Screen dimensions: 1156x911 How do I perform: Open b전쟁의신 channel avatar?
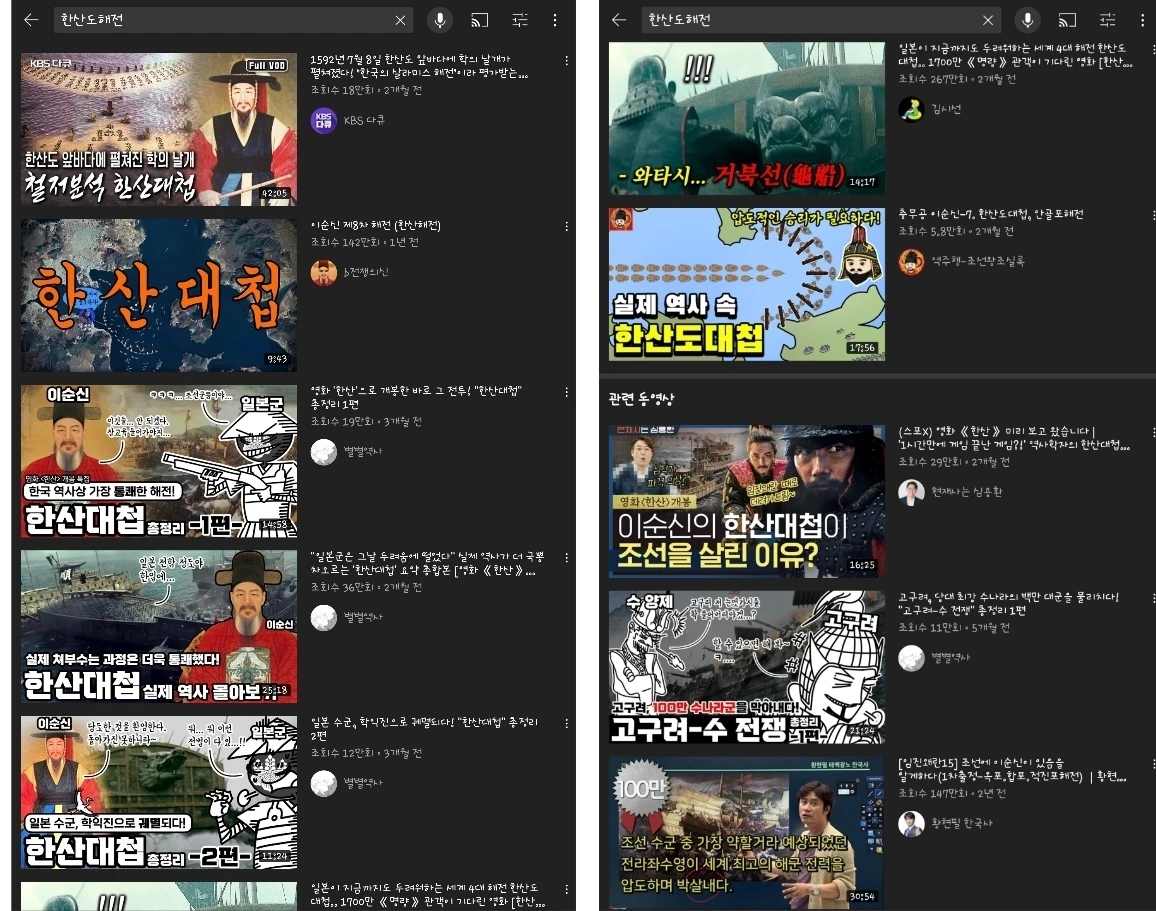324,272
